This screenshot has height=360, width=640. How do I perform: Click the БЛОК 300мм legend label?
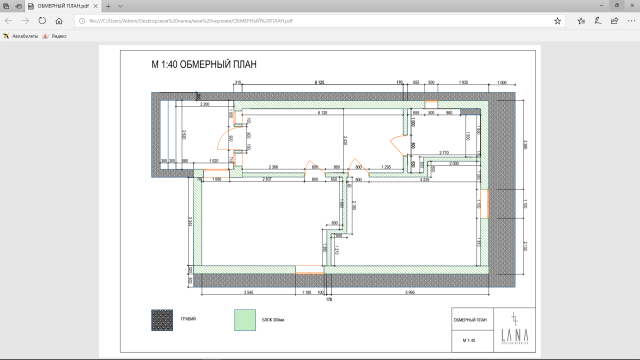pyautogui.click(x=273, y=320)
